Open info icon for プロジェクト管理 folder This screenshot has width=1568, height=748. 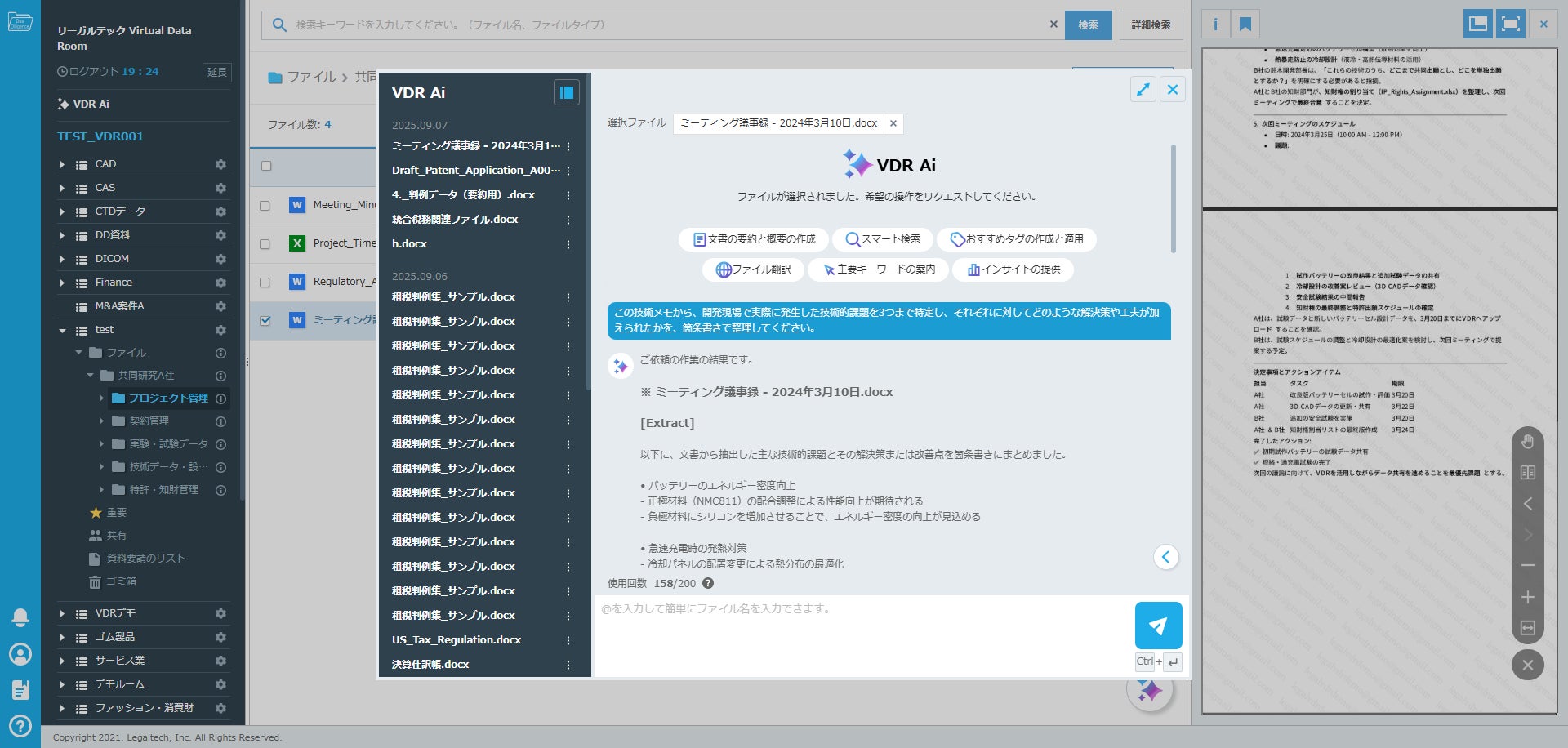(x=220, y=398)
